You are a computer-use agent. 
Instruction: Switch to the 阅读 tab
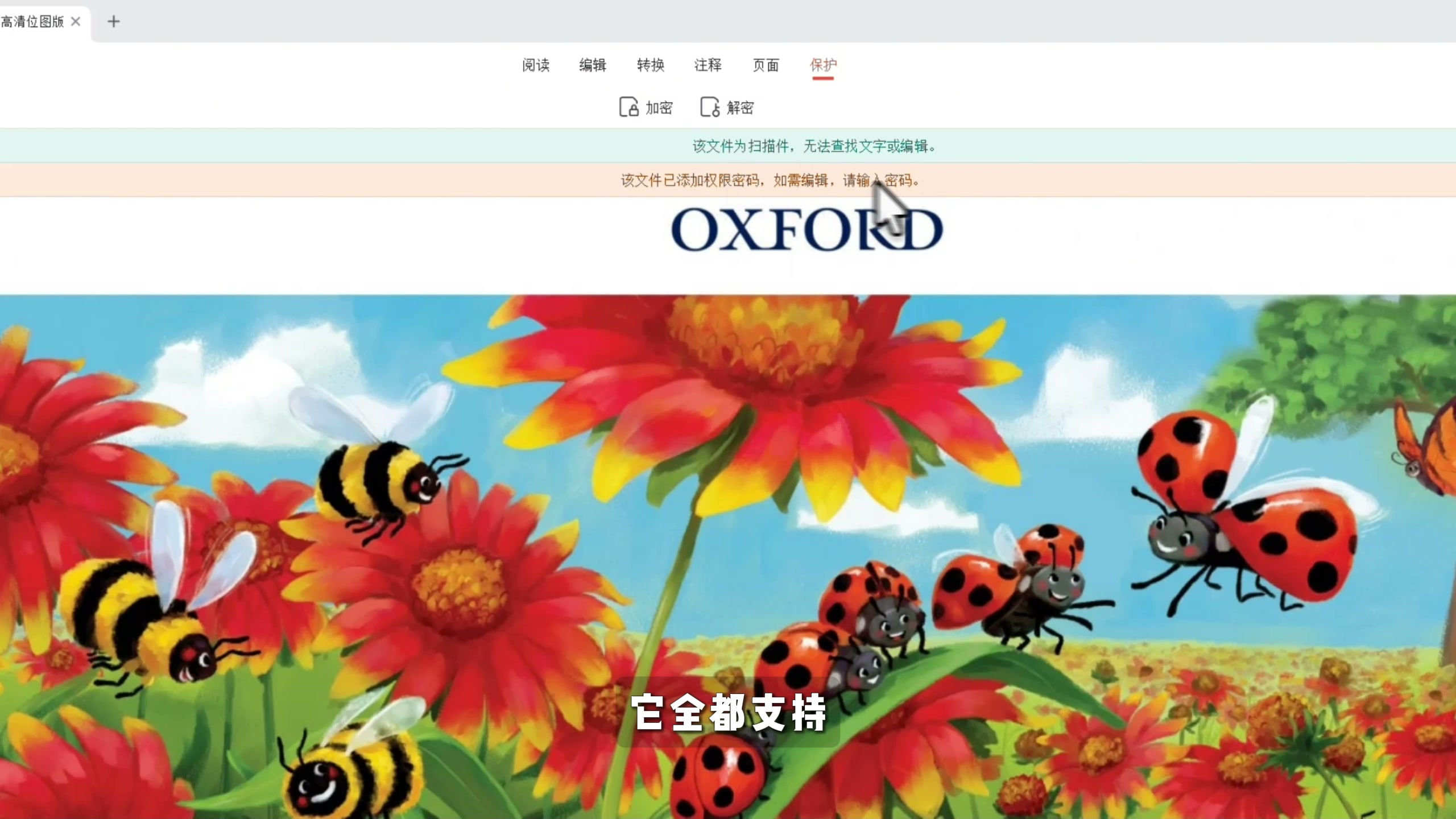[x=536, y=65]
